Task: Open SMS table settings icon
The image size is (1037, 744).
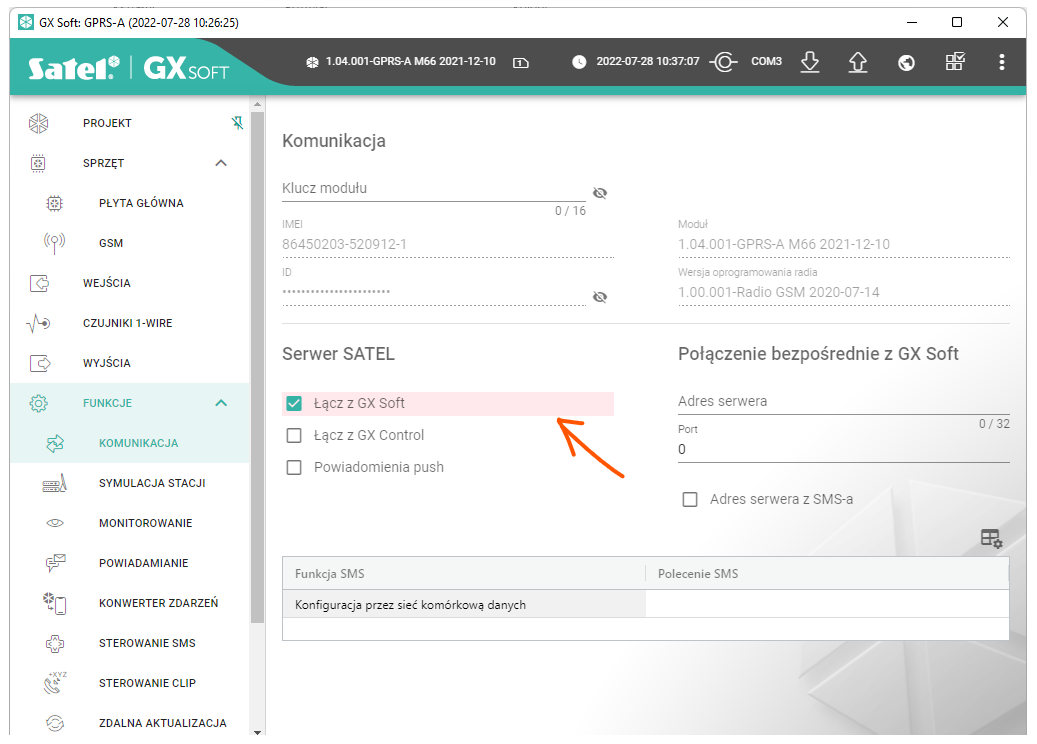Action: 991,539
